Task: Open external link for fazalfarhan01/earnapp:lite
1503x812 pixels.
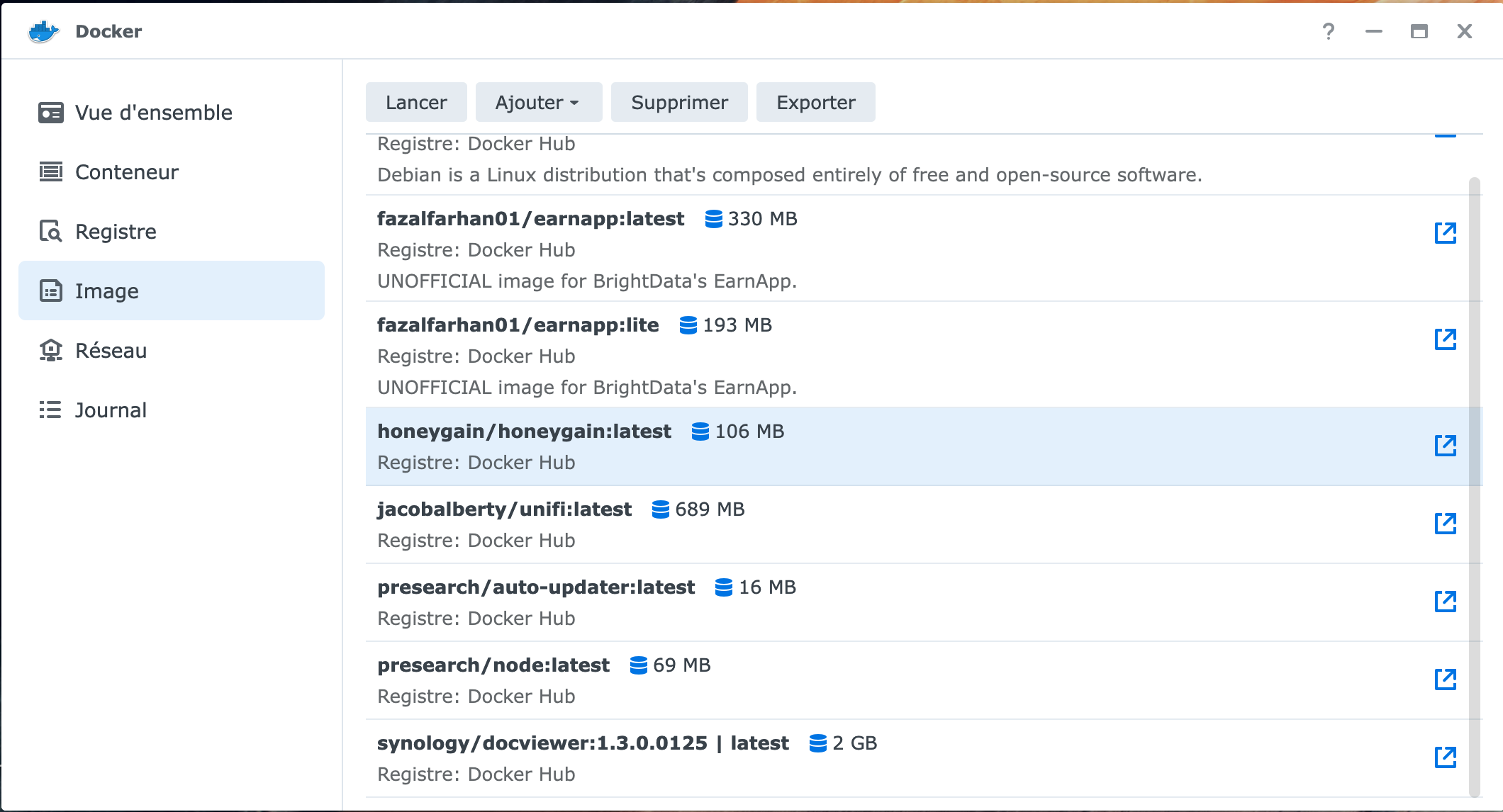Action: 1445,339
